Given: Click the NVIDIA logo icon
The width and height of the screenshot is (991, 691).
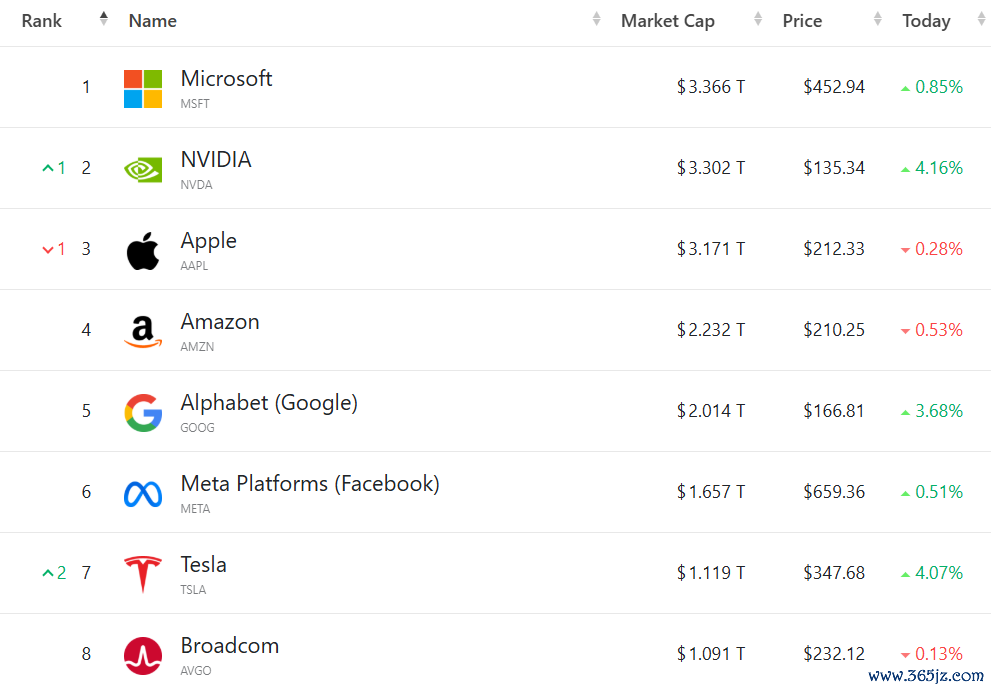Looking at the screenshot, I should tap(143, 169).
